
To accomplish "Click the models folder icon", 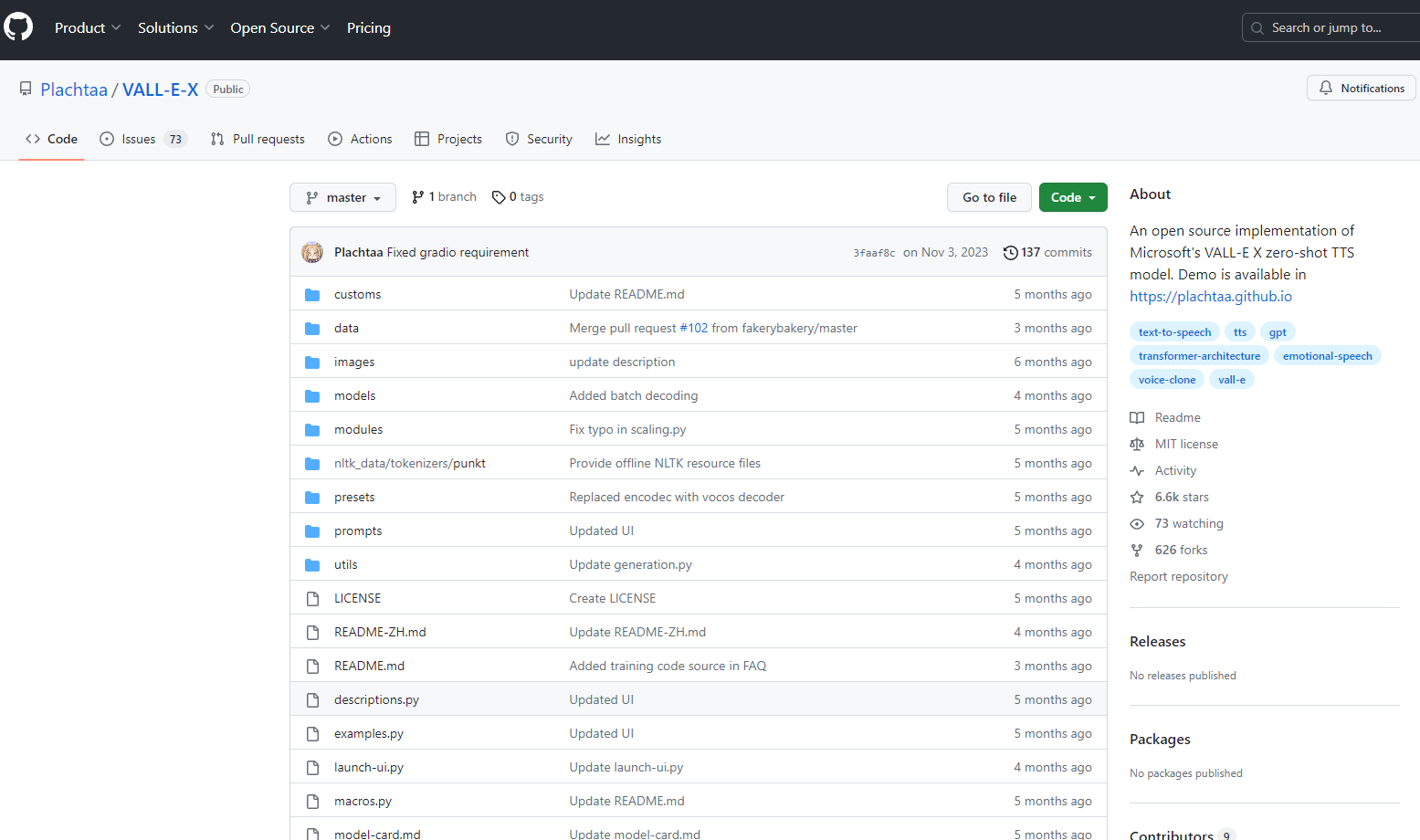I will pos(312,395).
